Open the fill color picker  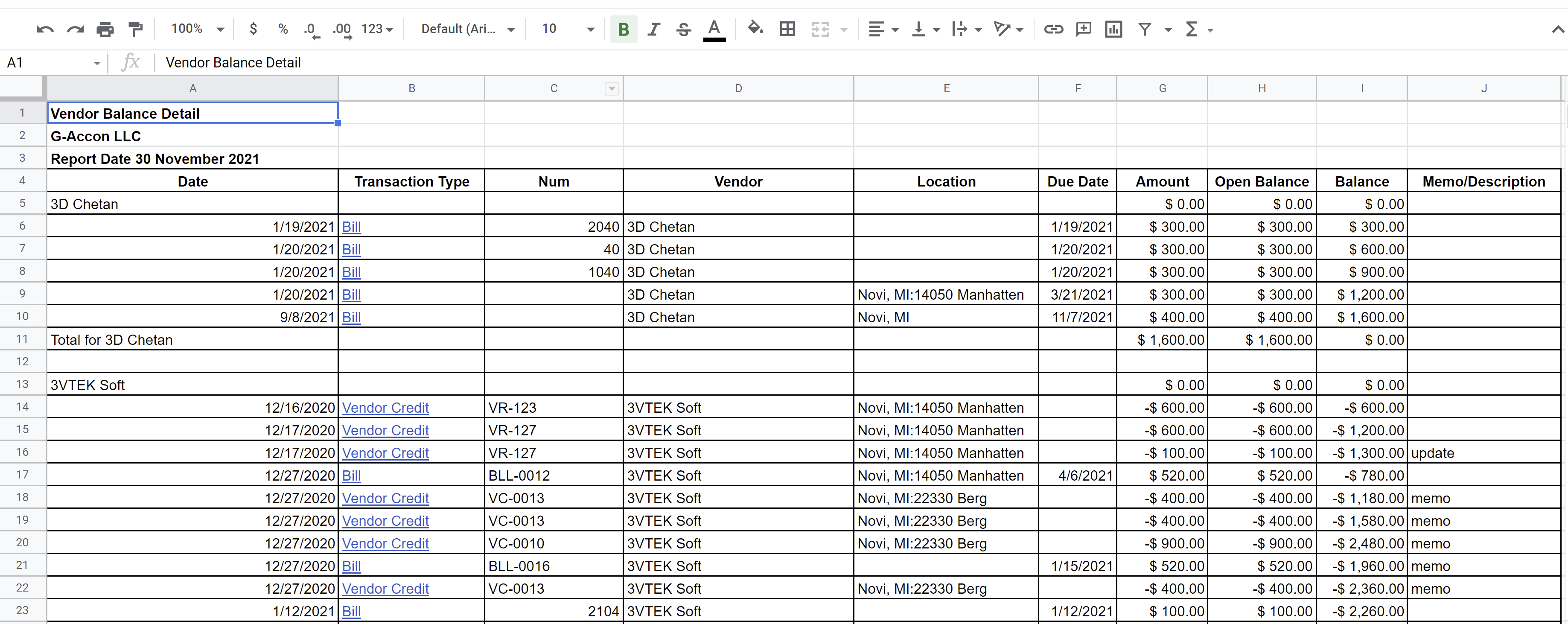[x=755, y=29]
